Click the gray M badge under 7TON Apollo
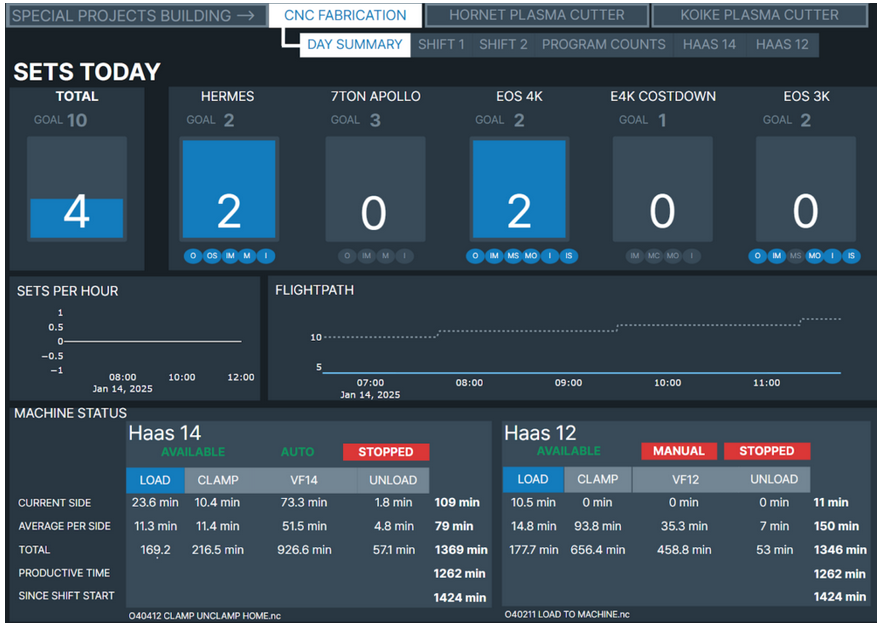This screenshot has height=625, width=879. click(x=385, y=256)
